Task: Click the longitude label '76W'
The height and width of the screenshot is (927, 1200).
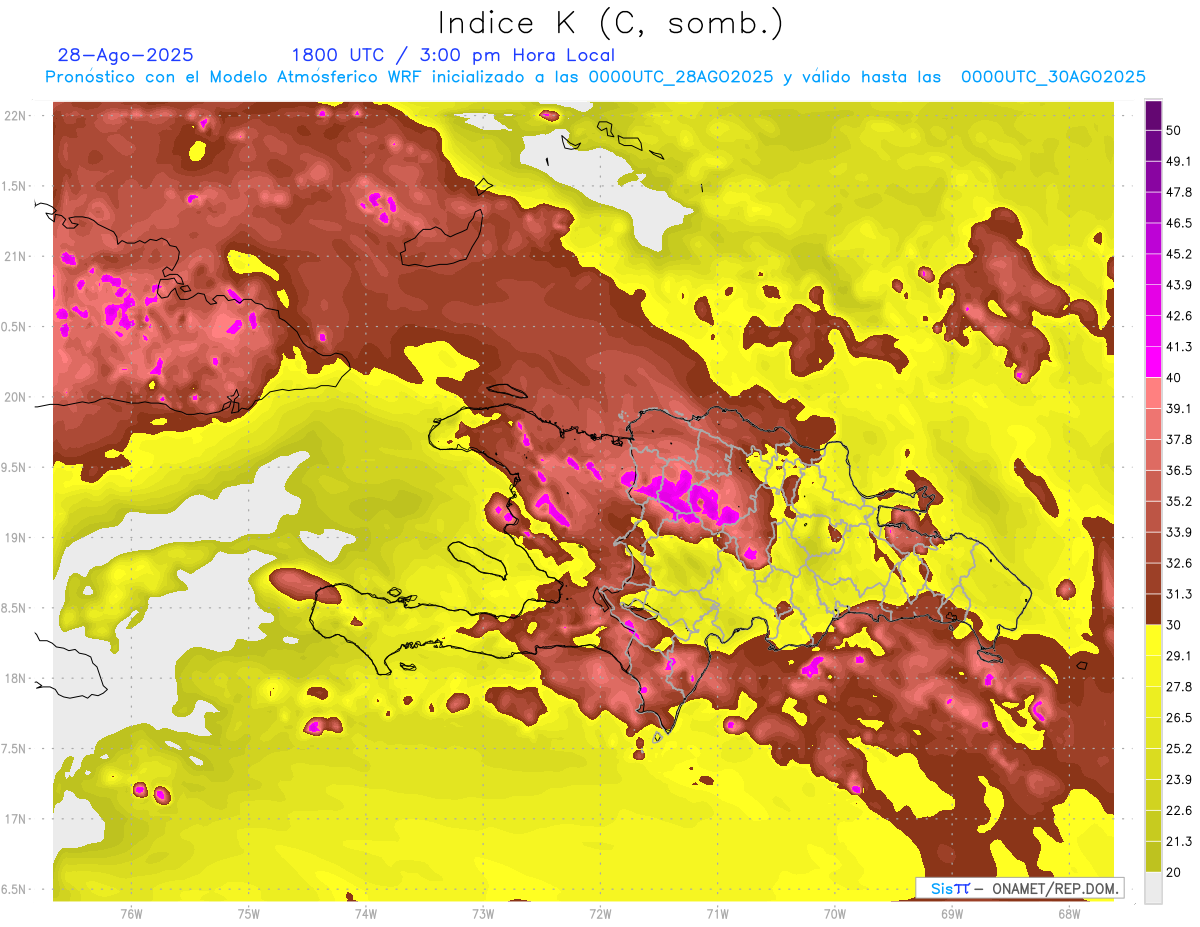Action: pyautogui.click(x=131, y=913)
